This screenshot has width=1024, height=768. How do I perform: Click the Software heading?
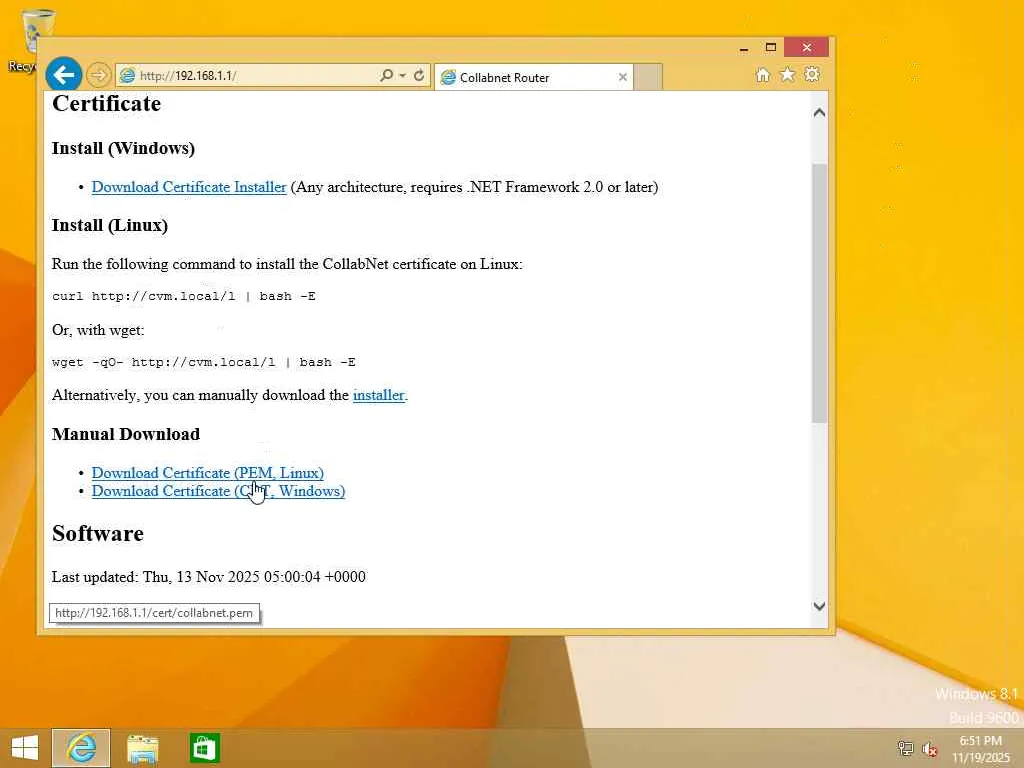[98, 534]
